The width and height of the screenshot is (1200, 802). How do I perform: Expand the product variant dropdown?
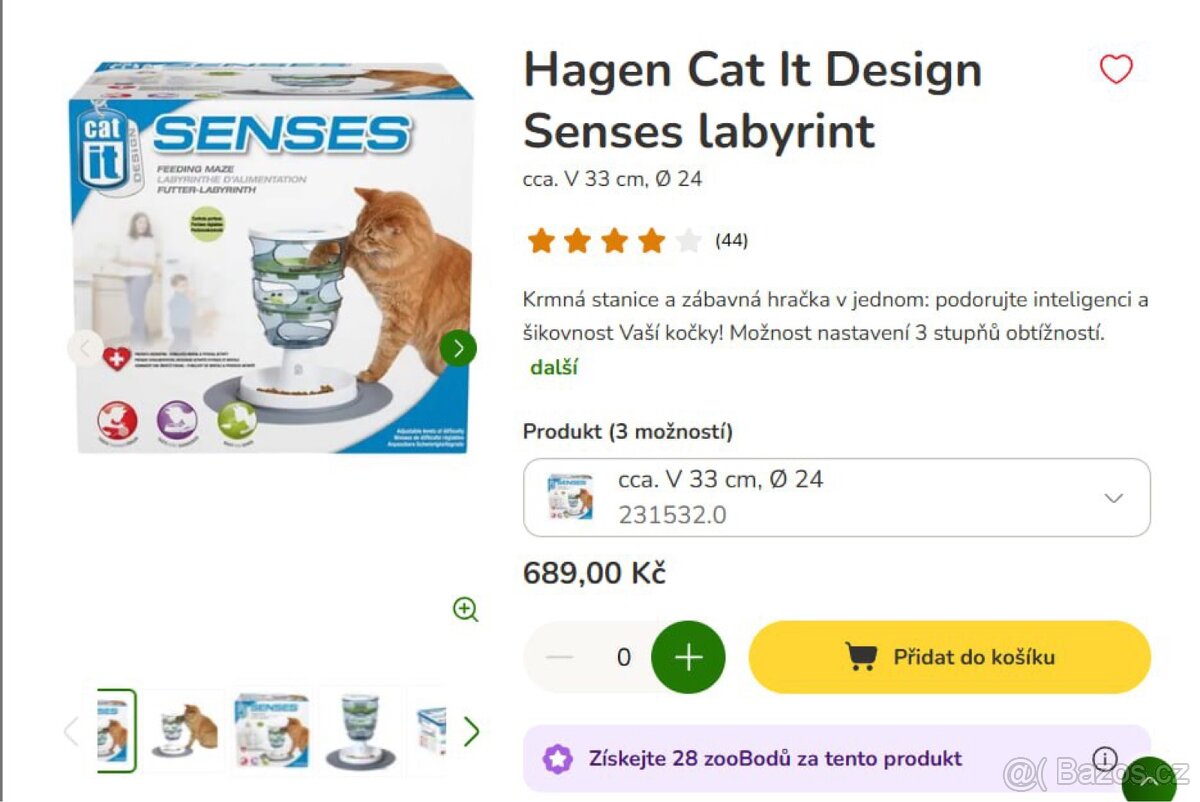[x=1113, y=498]
